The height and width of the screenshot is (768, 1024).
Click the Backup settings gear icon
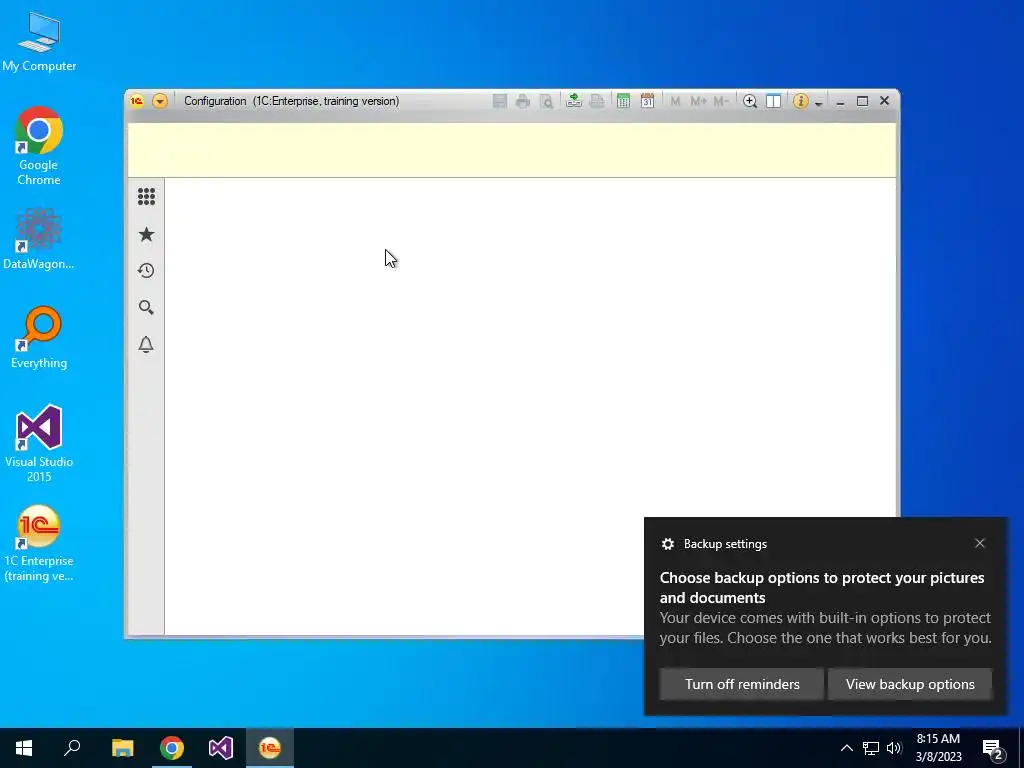click(x=667, y=544)
